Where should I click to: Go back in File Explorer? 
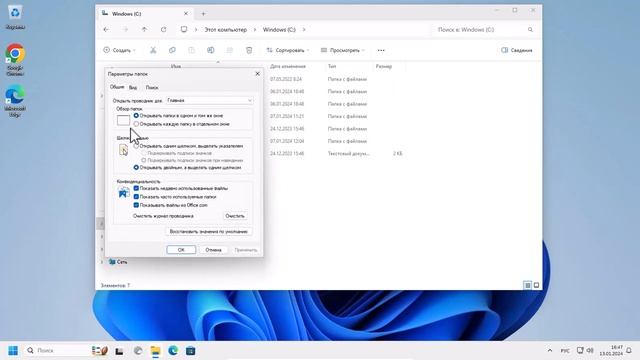coord(106,30)
